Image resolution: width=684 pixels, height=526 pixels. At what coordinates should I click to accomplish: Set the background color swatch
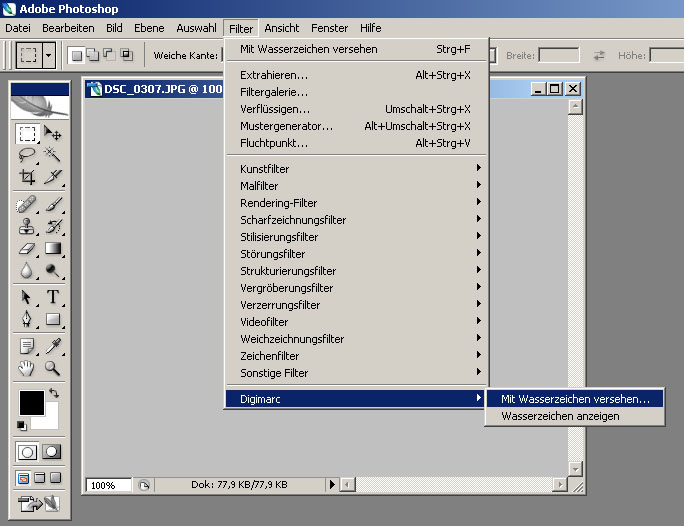[50, 420]
